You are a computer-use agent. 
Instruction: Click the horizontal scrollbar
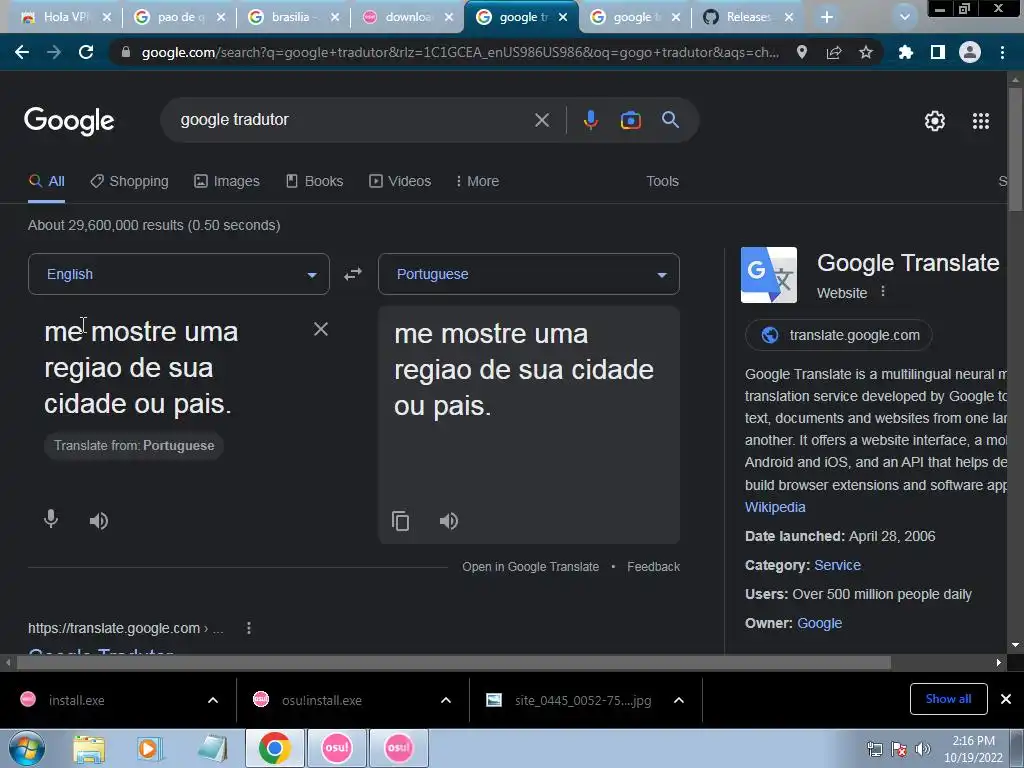click(454, 663)
